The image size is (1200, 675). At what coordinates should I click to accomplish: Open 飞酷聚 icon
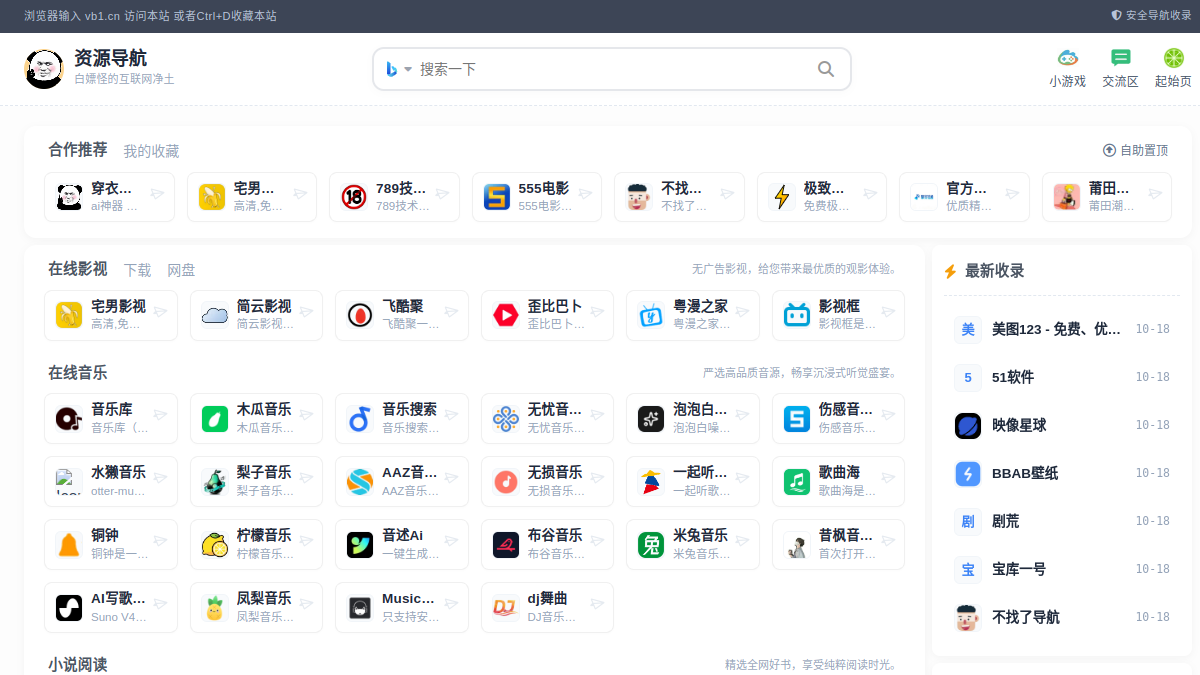pos(360,315)
